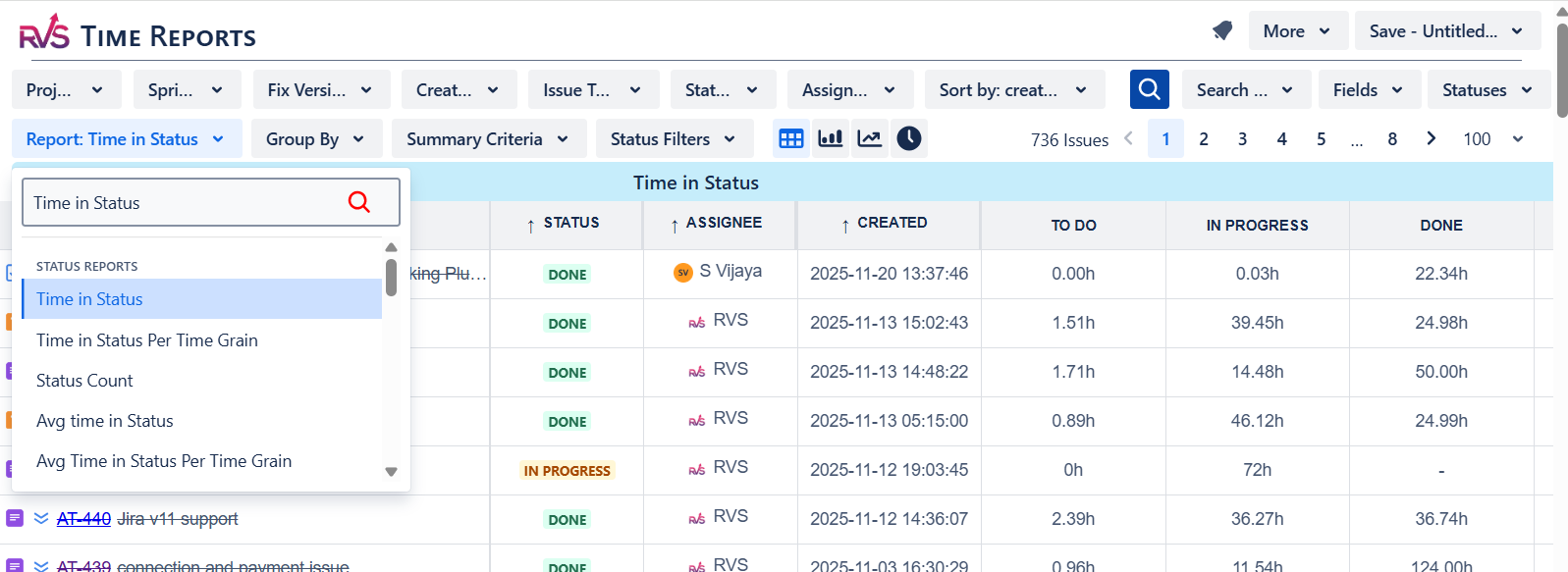The image size is (1568, 572).
Task: Click created date 2025-11-20 13:37:46
Action: click(889, 273)
